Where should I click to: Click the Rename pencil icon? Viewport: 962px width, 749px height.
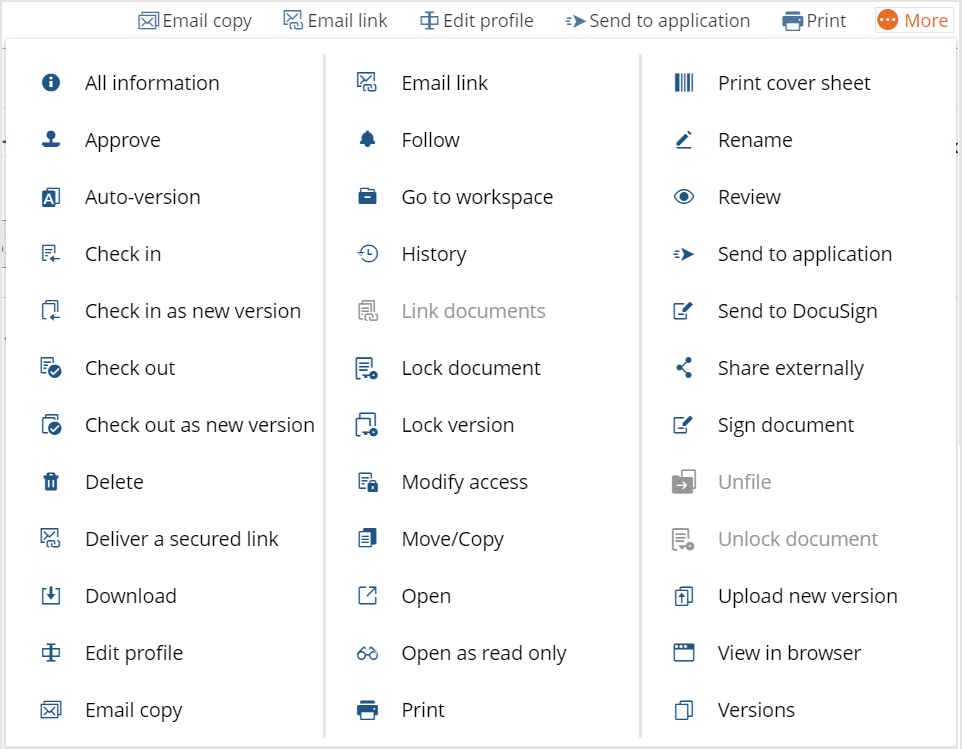(683, 139)
